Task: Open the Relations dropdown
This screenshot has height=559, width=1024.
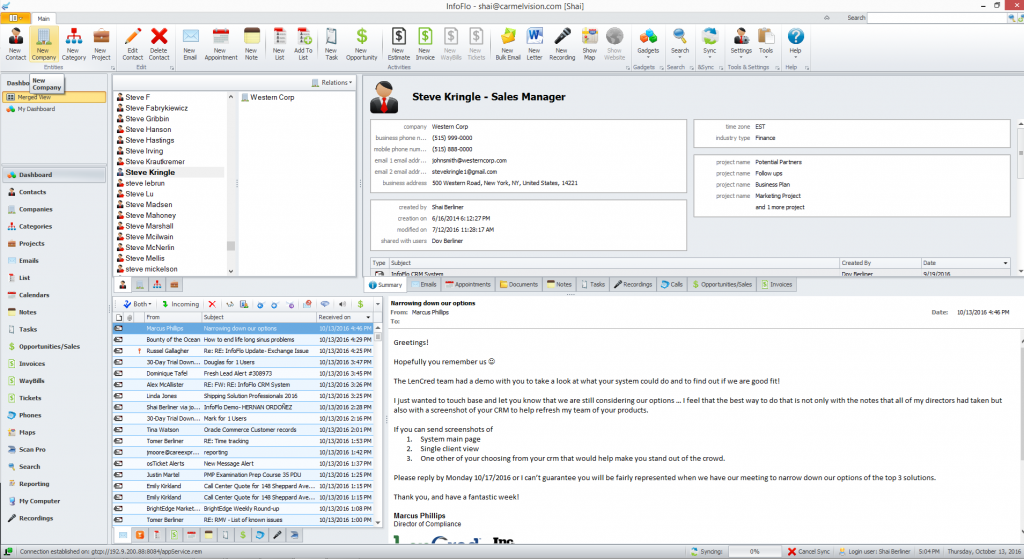Action: pyautogui.click(x=332, y=83)
